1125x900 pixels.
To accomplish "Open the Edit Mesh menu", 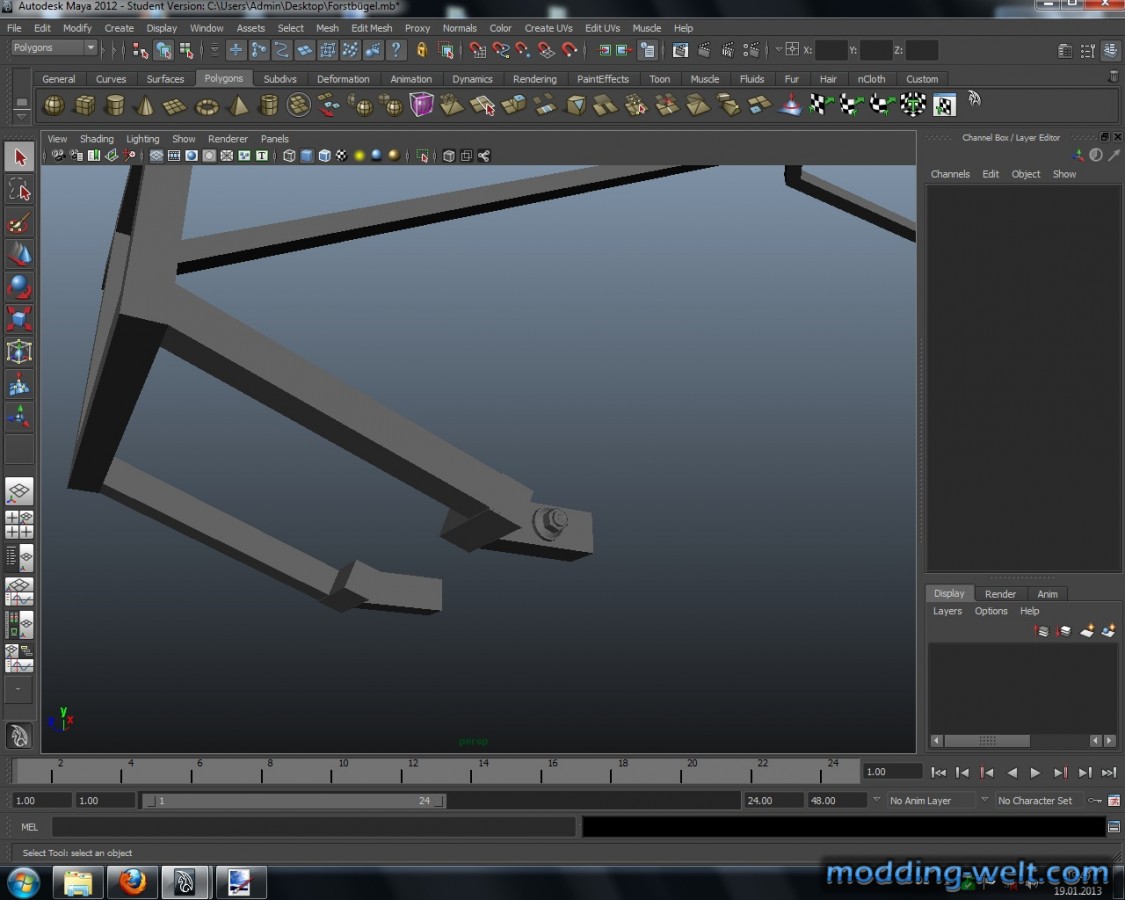I will 372,28.
